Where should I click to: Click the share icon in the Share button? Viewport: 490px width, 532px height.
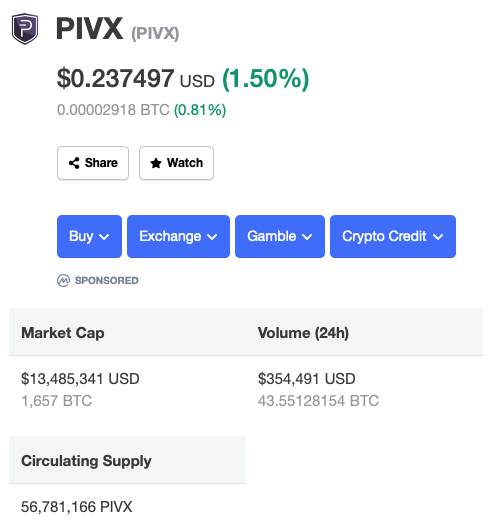(x=74, y=163)
